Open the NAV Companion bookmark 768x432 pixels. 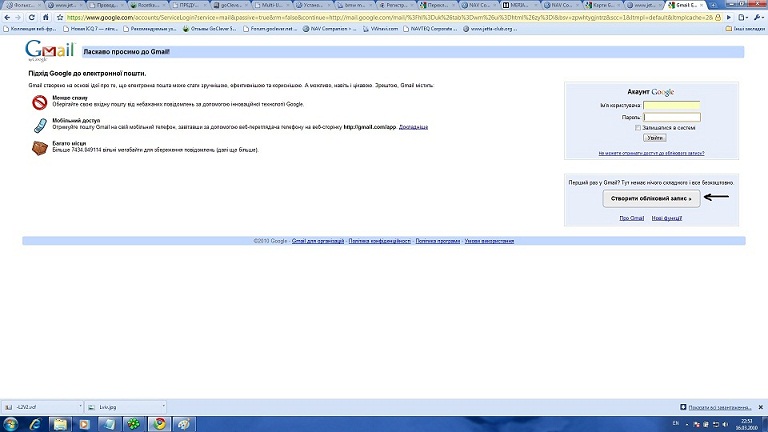click(330, 29)
